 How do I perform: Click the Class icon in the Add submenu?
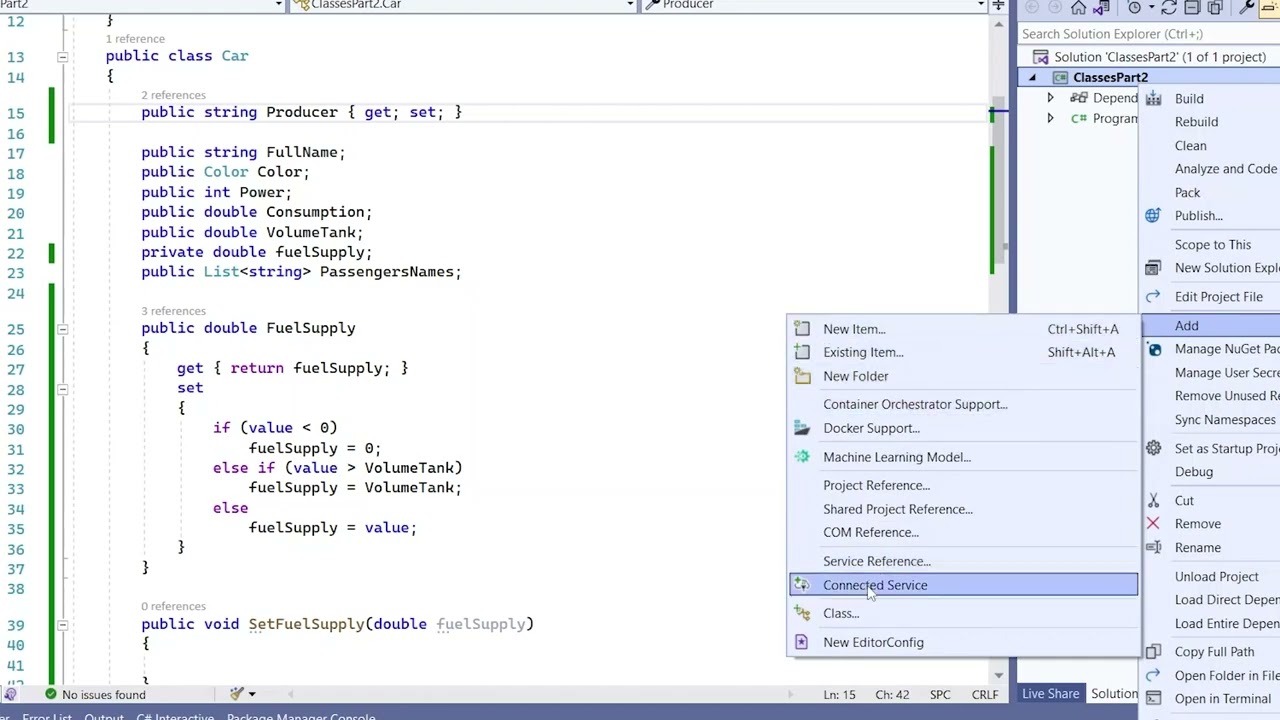tap(802, 613)
